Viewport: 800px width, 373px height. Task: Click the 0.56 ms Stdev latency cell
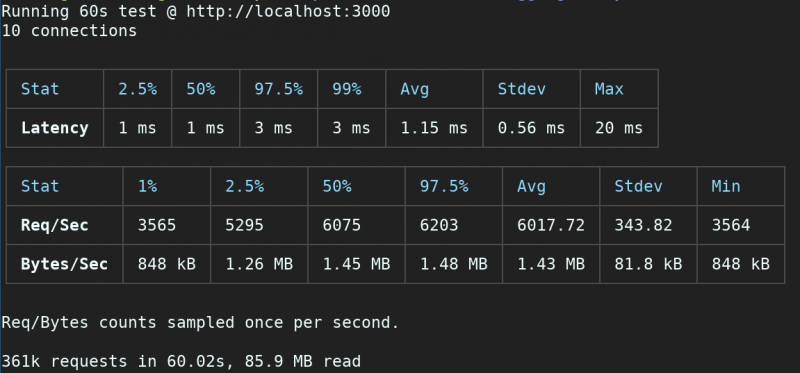point(531,128)
